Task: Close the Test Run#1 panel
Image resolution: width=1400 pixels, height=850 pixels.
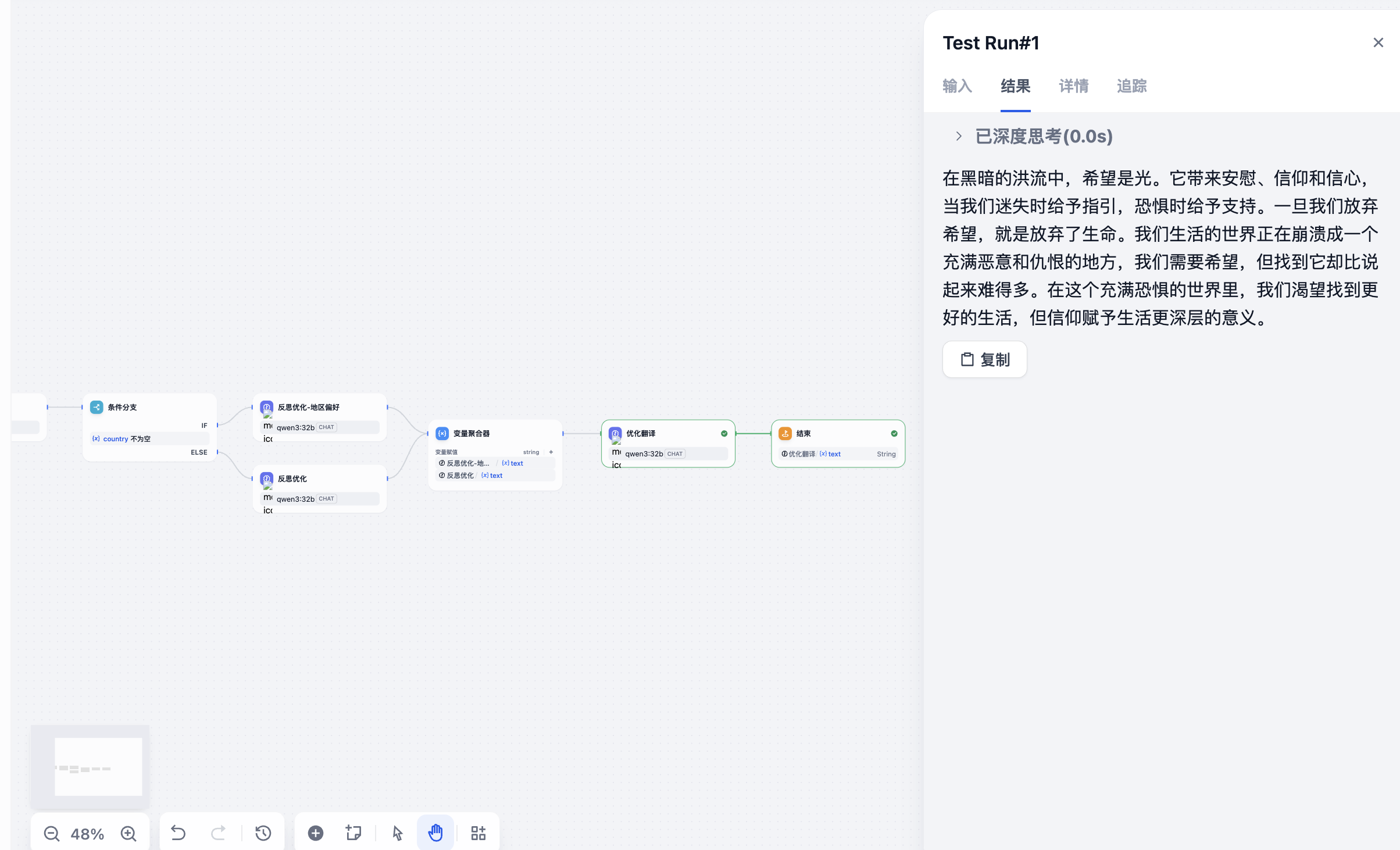Action: pyautogui.click(x=1378, y=42)
